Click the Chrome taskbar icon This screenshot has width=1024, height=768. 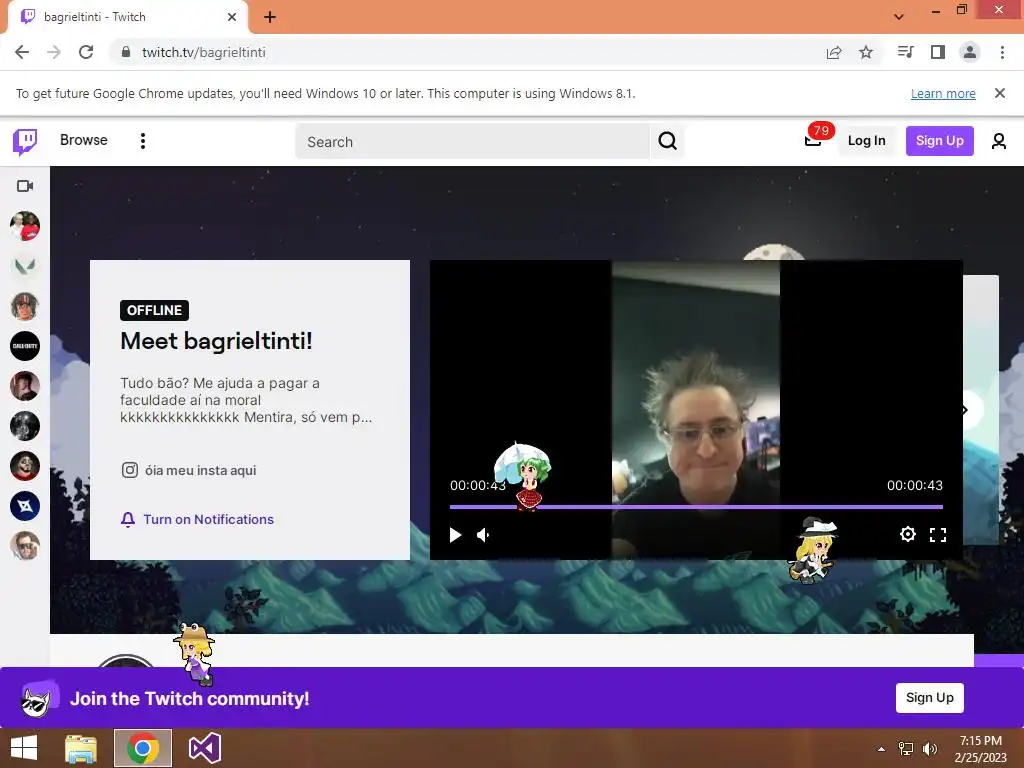143,748
